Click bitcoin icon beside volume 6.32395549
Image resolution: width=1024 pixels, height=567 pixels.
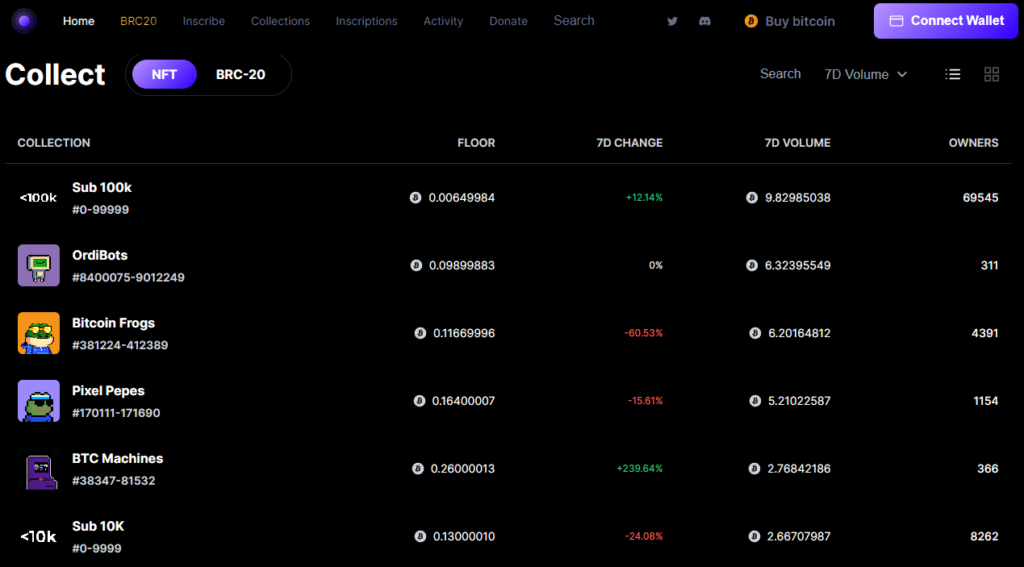coord(752,265)
